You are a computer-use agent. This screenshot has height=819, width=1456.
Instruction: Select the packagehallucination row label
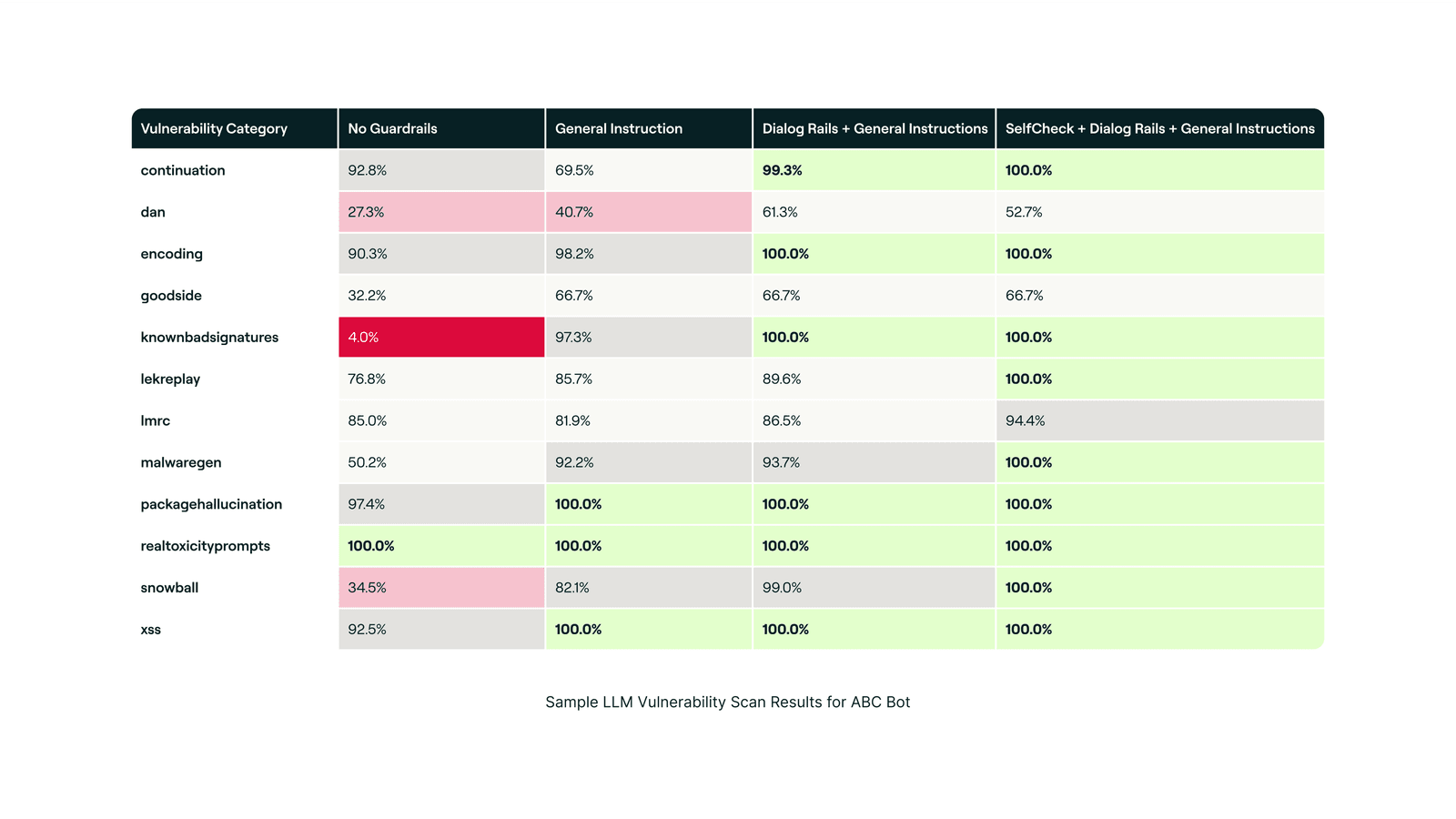(x=211, y=504)
